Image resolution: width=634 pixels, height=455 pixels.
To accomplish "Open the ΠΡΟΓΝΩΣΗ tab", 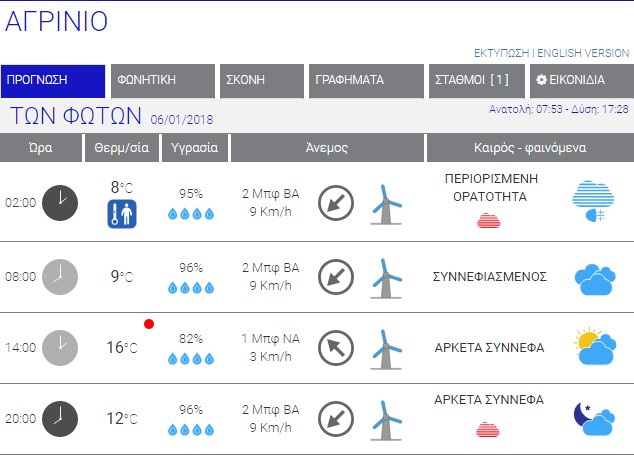I will coord(53,81).
